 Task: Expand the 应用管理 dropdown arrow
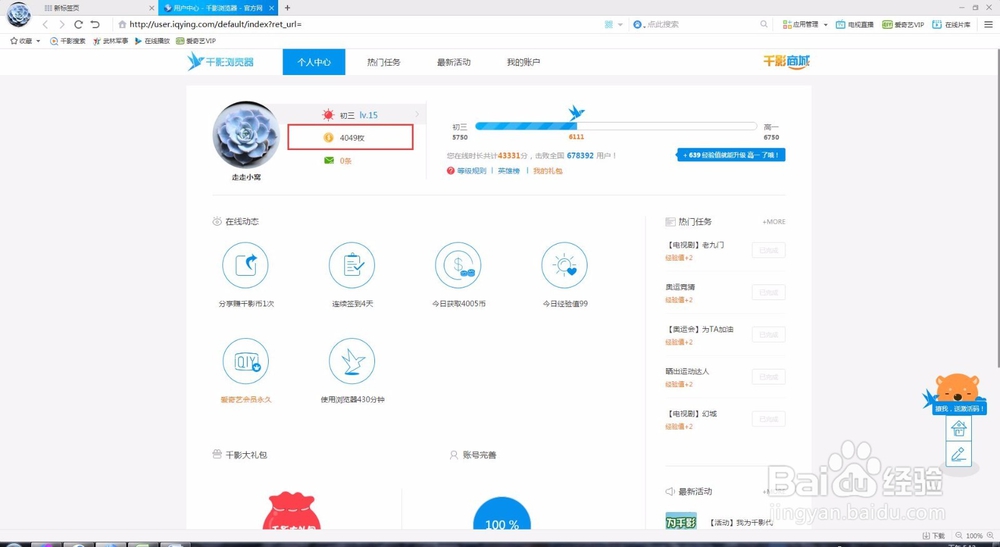[x=825, y=24]
